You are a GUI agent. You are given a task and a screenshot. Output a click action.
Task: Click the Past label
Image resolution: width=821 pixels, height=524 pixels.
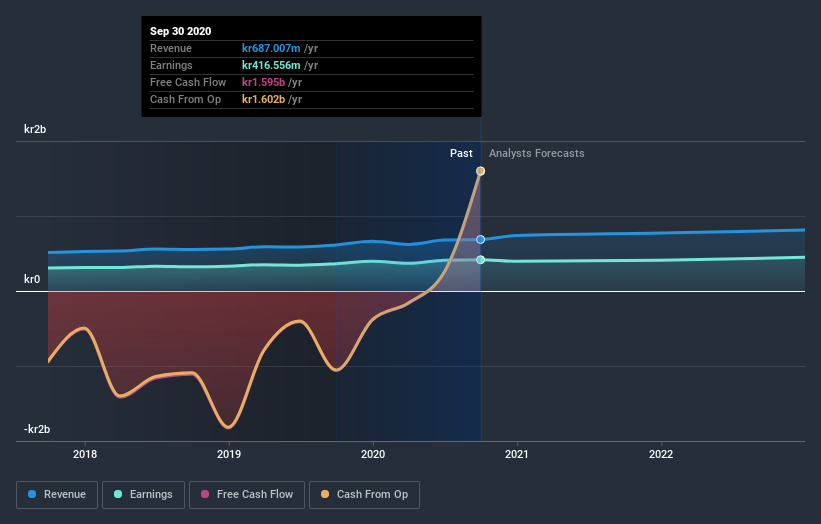tap(461, 153)
